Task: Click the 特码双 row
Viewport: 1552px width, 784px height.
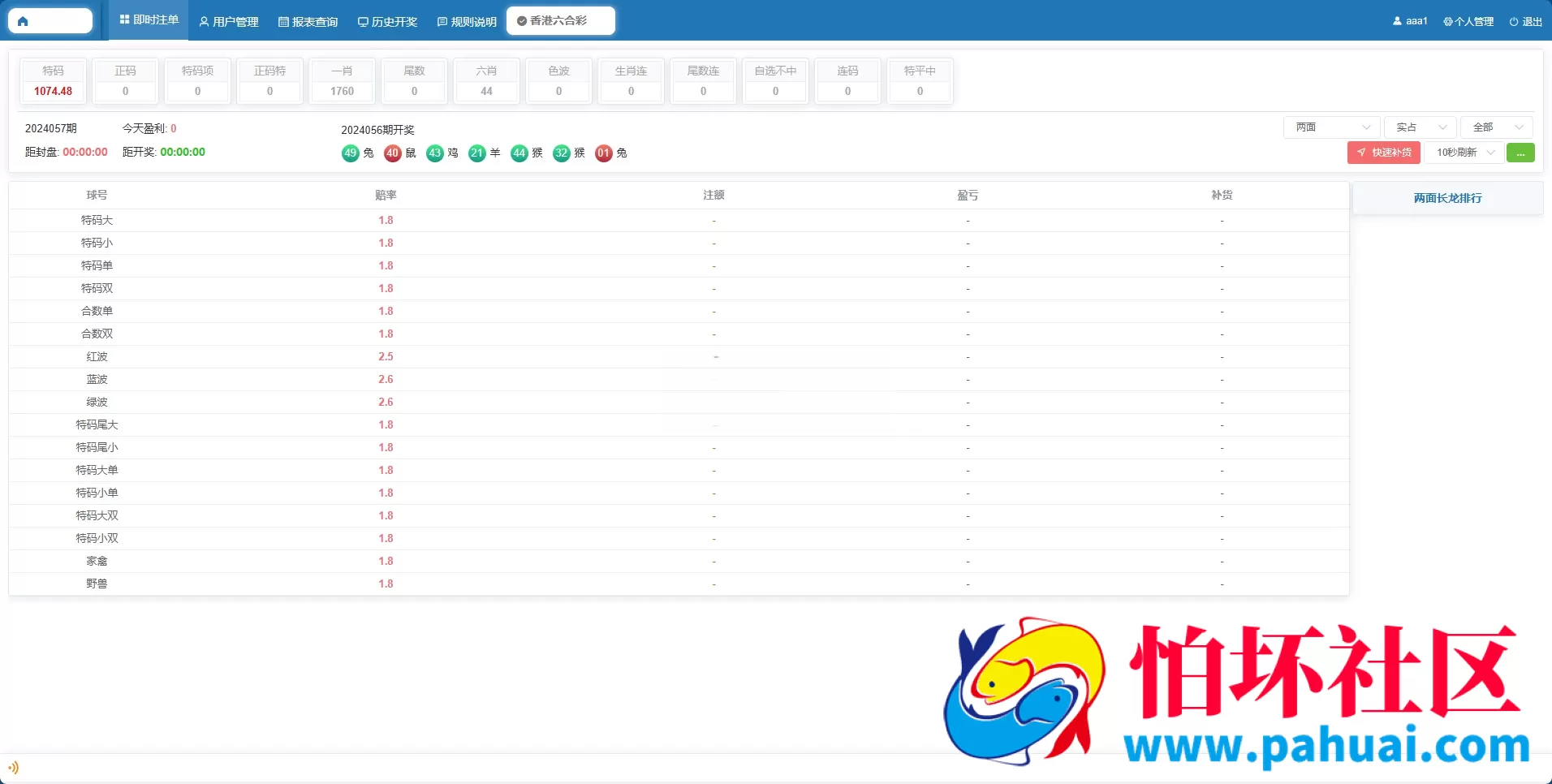Action: click(x=679, y=289)
